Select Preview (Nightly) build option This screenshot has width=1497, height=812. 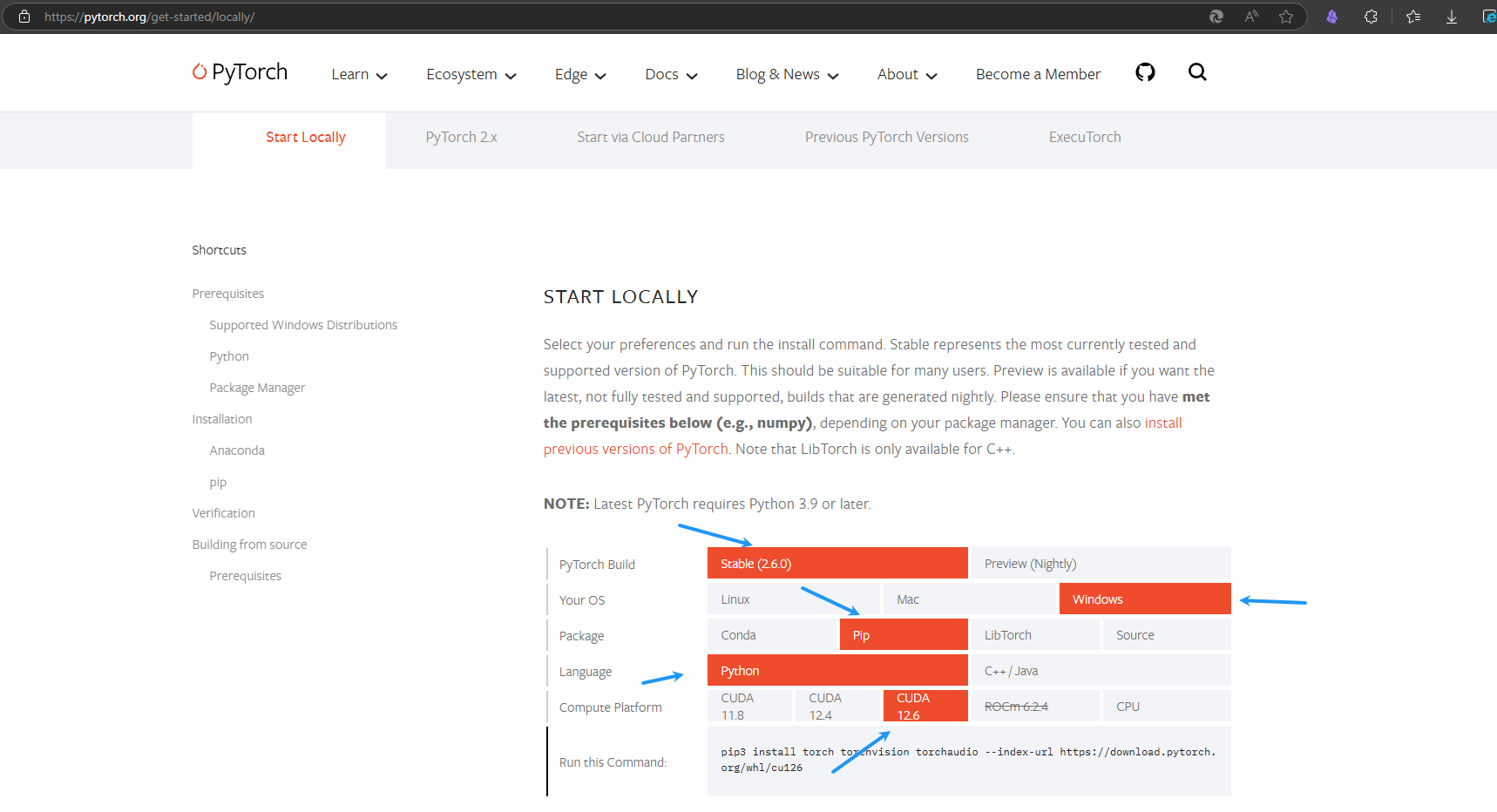[x=1101, y=564]
